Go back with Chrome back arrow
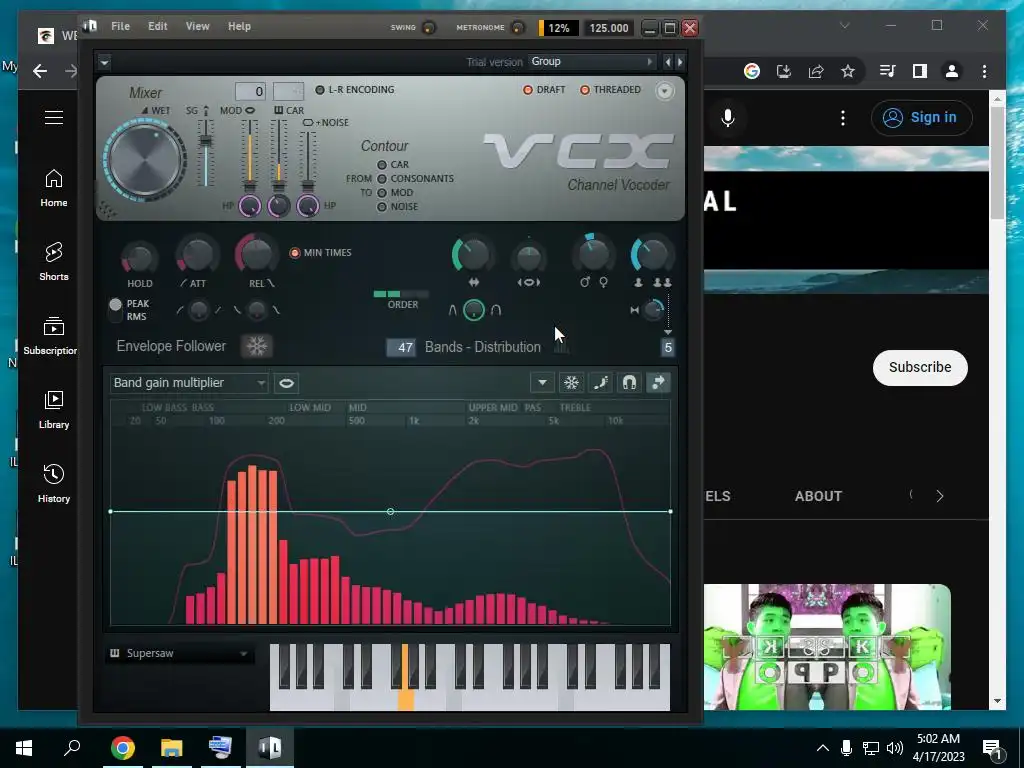1024x768 pixels. point(40,71)
